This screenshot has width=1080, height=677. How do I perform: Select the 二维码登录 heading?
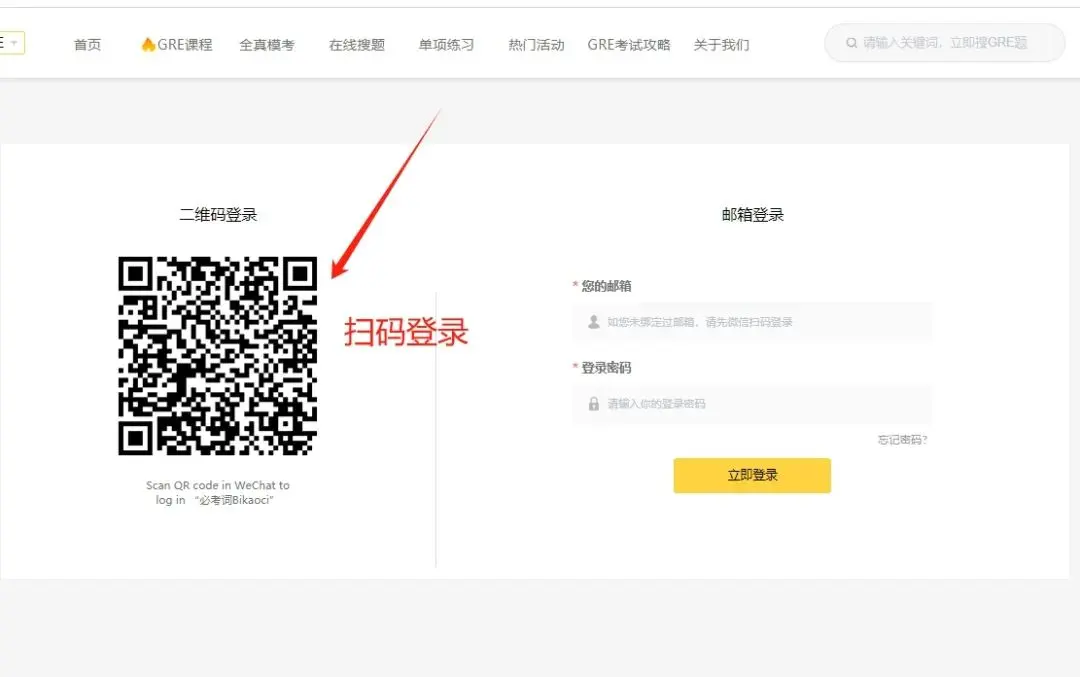point(218,215)
